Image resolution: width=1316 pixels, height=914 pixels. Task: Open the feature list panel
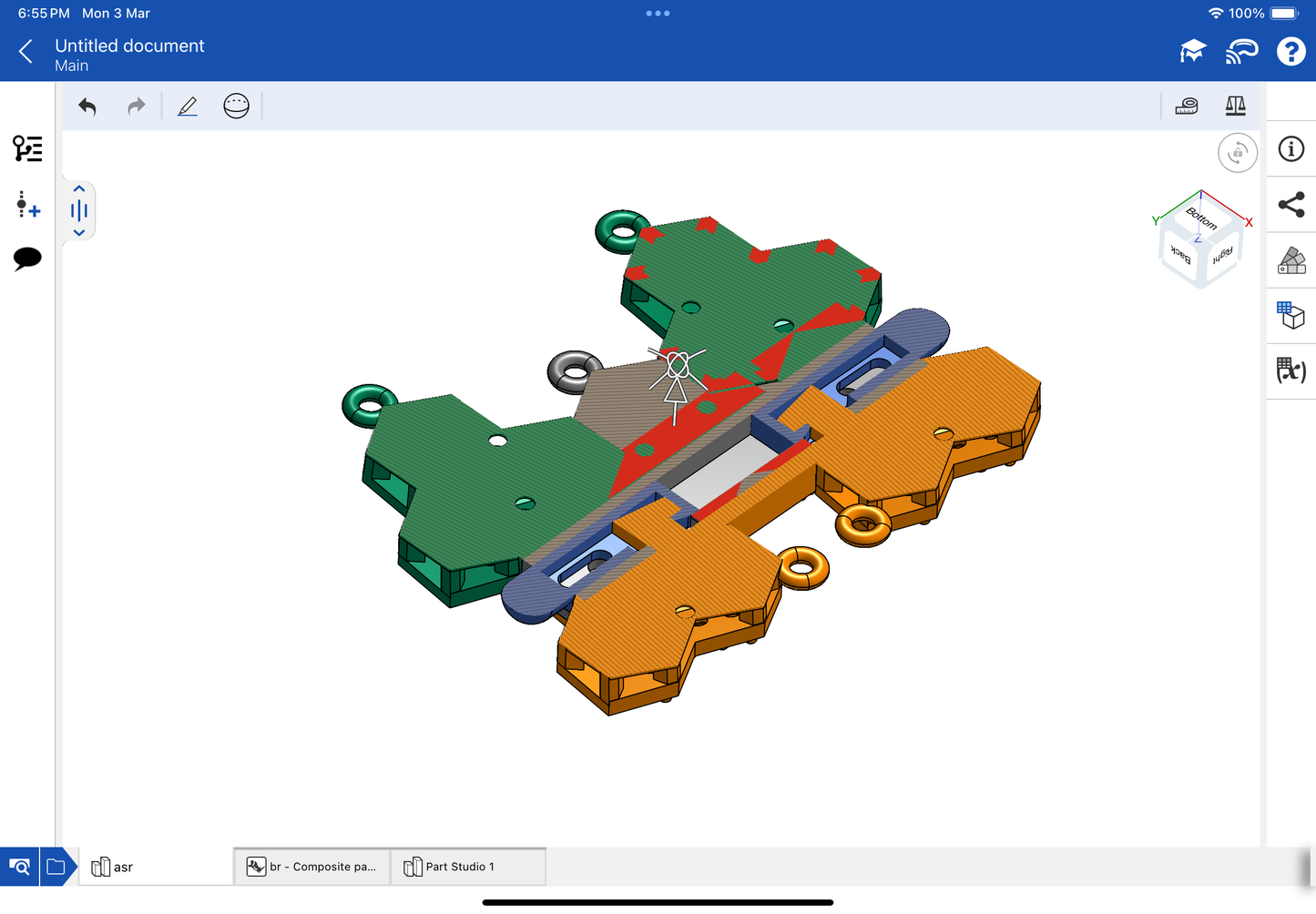click(27, 148)
